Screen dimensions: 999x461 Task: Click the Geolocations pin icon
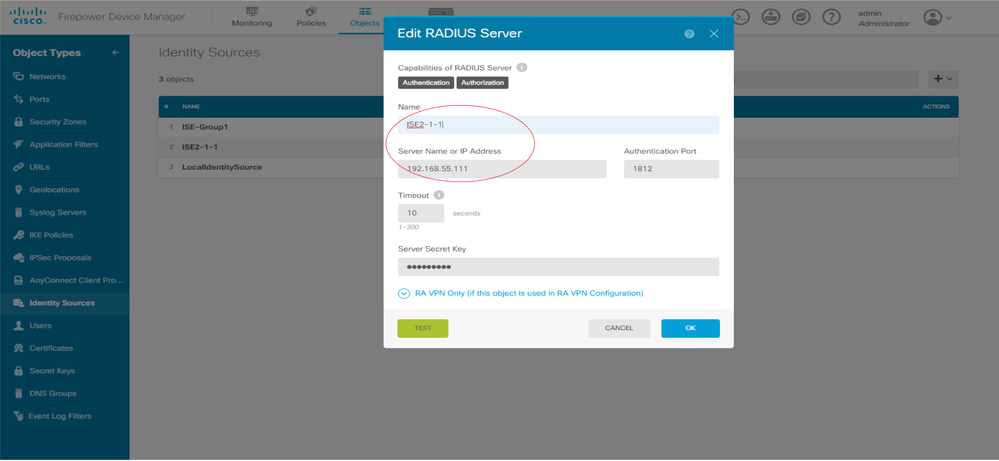click(18, 190)
